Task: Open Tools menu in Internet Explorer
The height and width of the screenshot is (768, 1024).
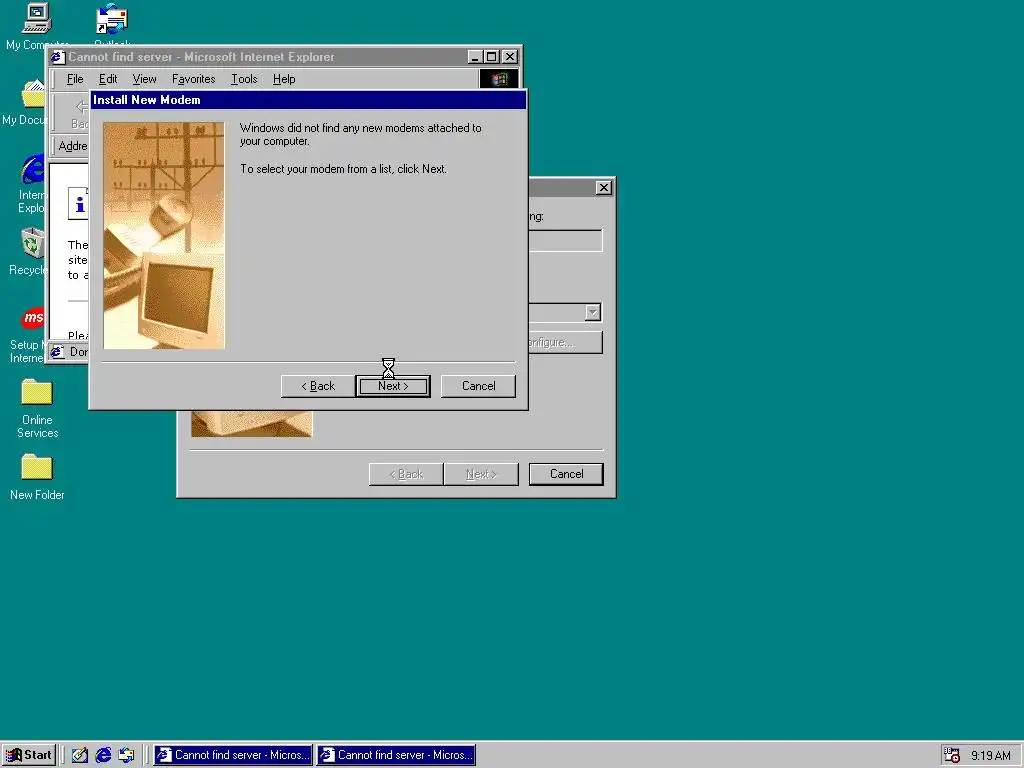Action: point(244,79)
